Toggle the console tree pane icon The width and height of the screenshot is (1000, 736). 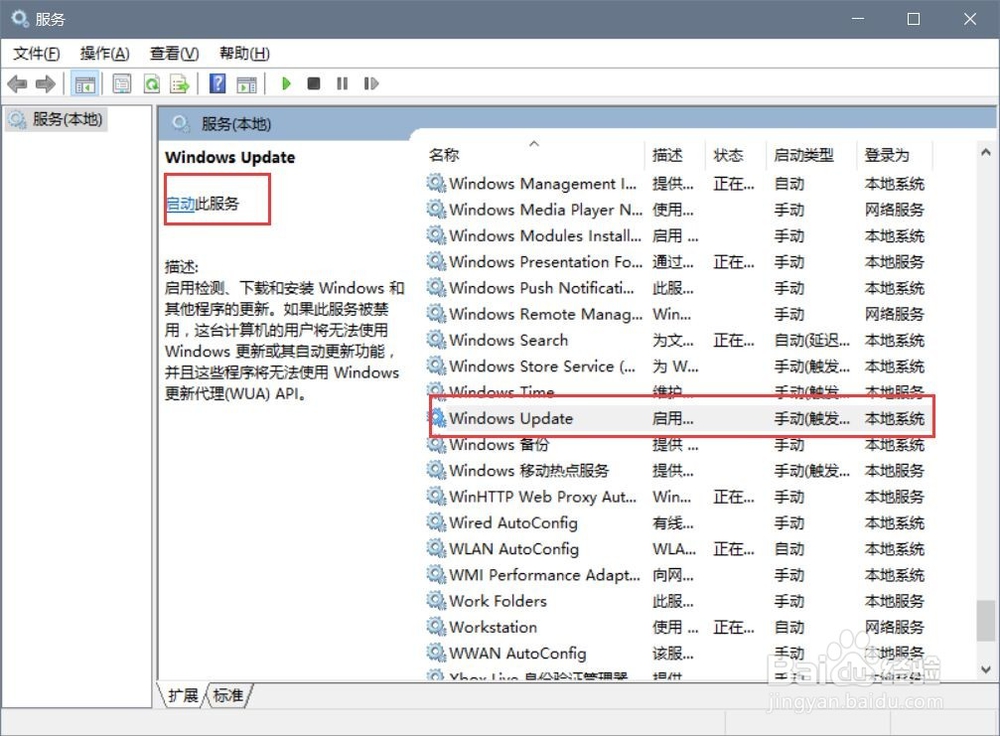(86, 83)
